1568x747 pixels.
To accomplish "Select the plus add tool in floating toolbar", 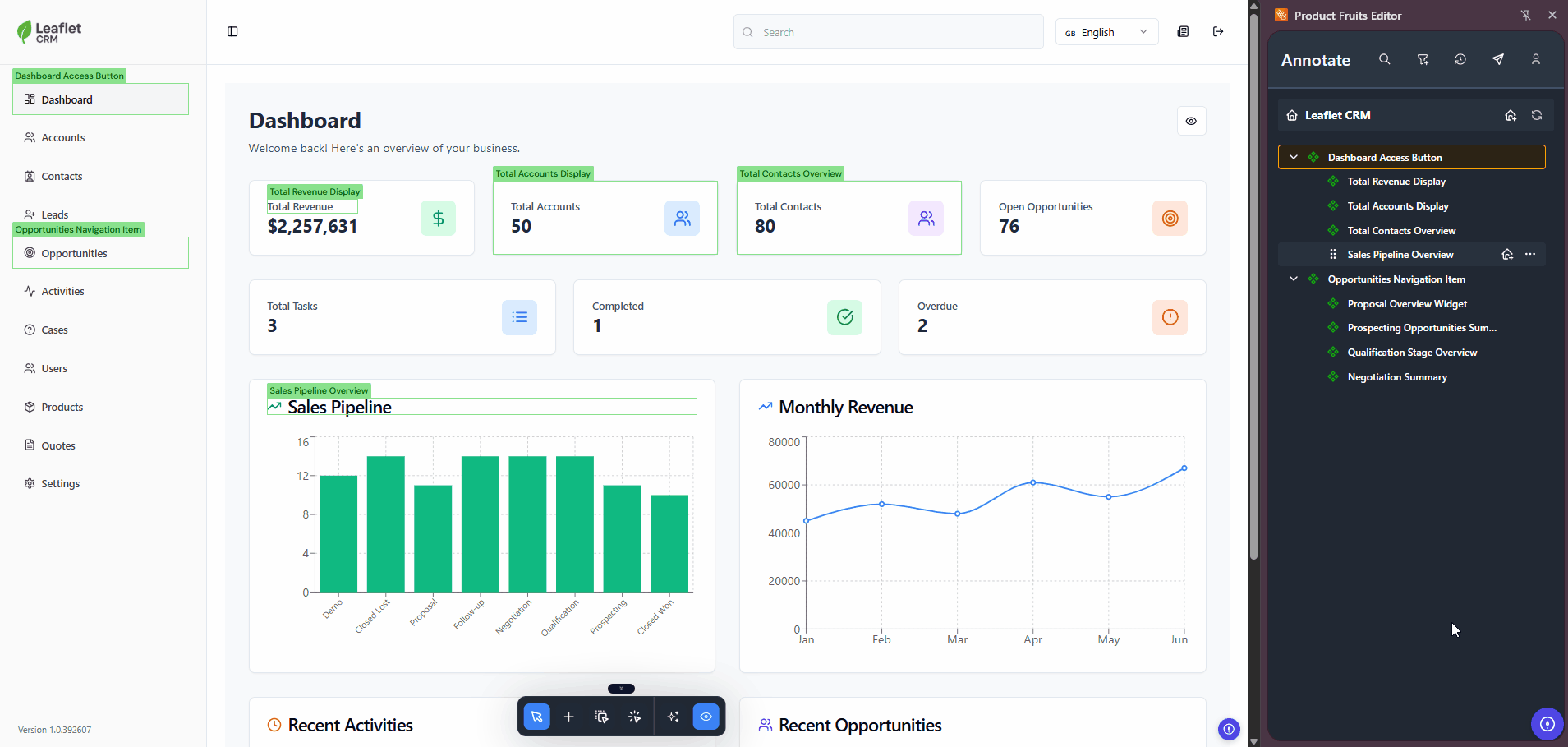I will pos(568,717).
